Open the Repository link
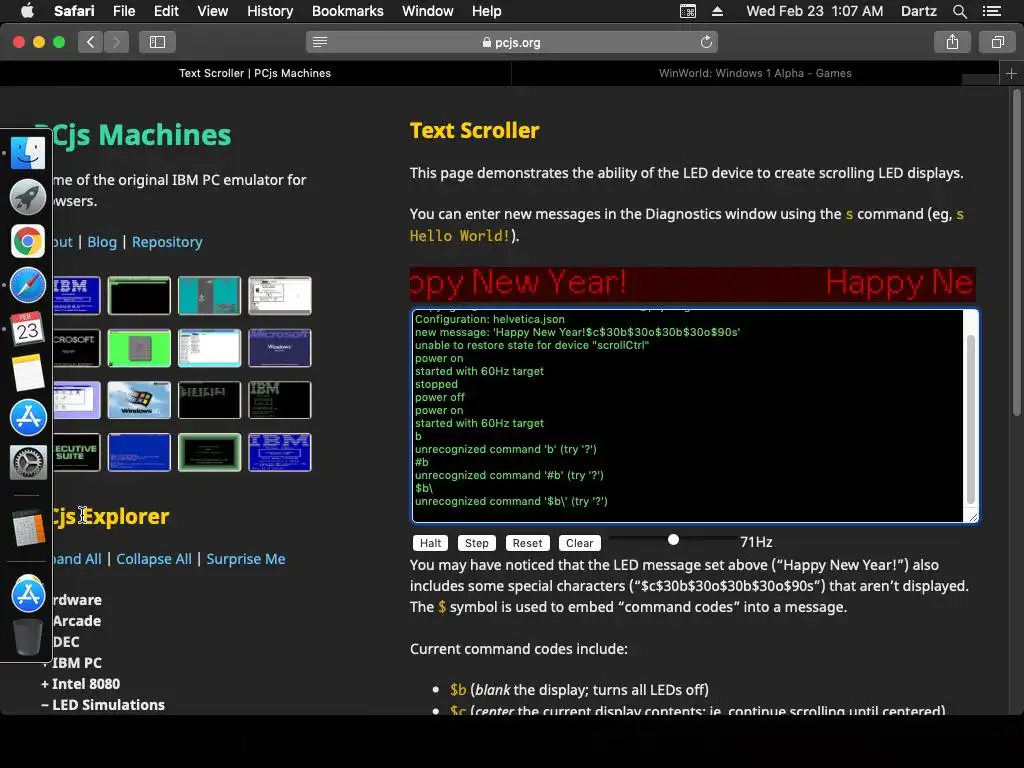The height and width of the screenshot is (768, 1024). 167,242
